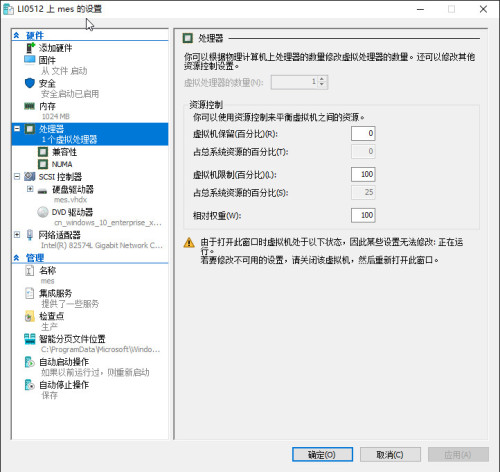Select 检查点 under 管理

click(x=51, y=316)
